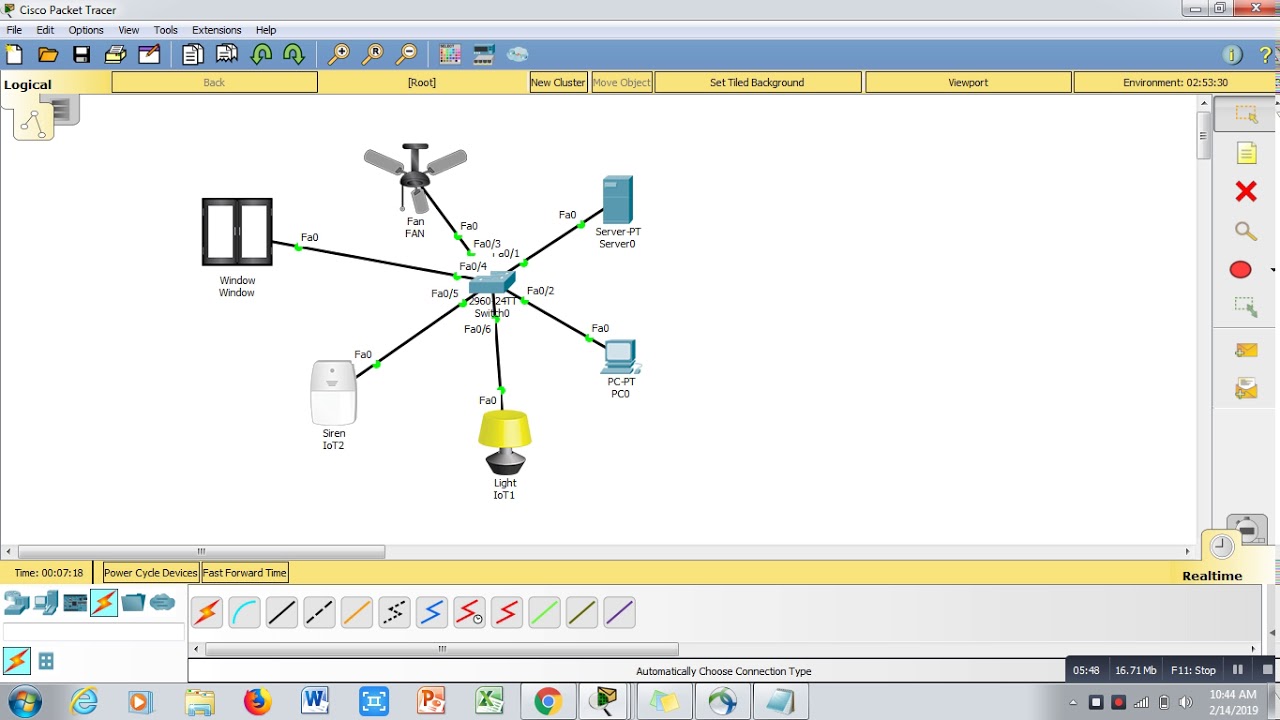Click Power Cycle Devices
Image resolution: width=1280 pixels, height=720 pixels.
(151, 573)
